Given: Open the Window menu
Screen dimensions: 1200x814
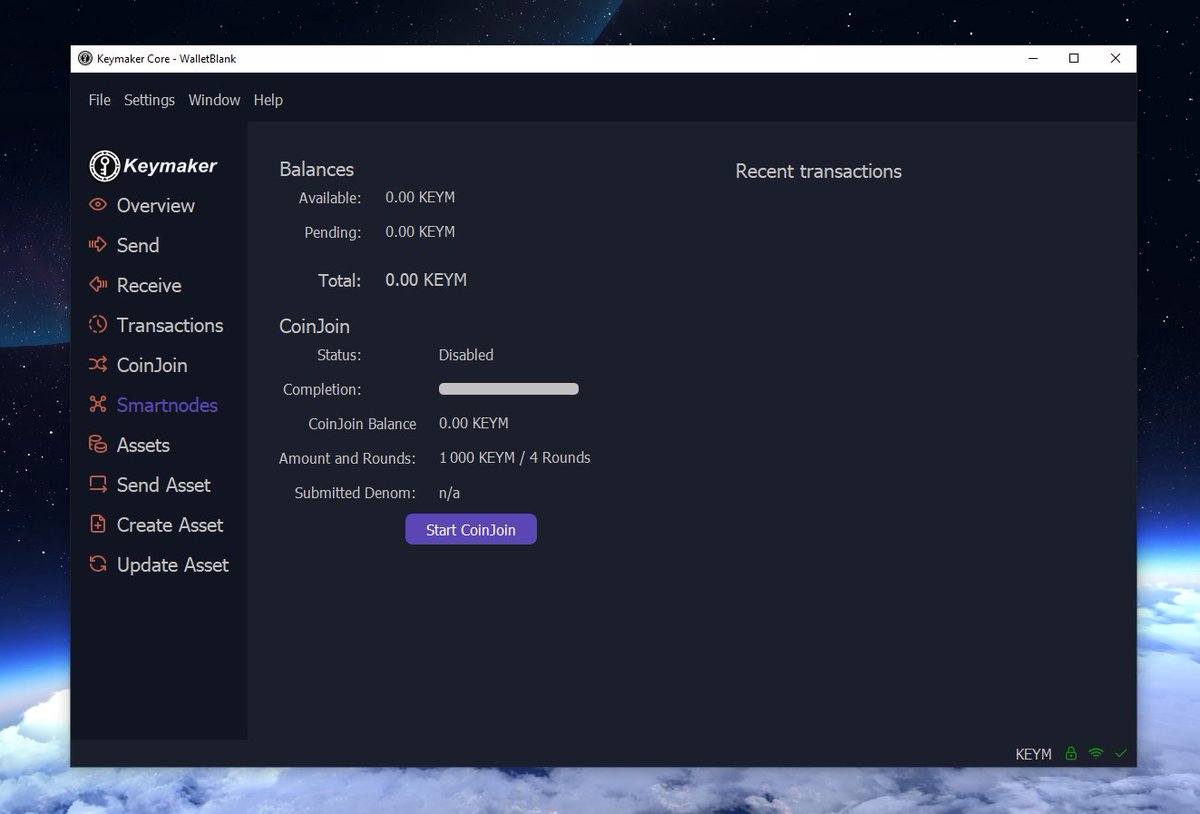Looking at the screenshot, I should click(214, 100).
